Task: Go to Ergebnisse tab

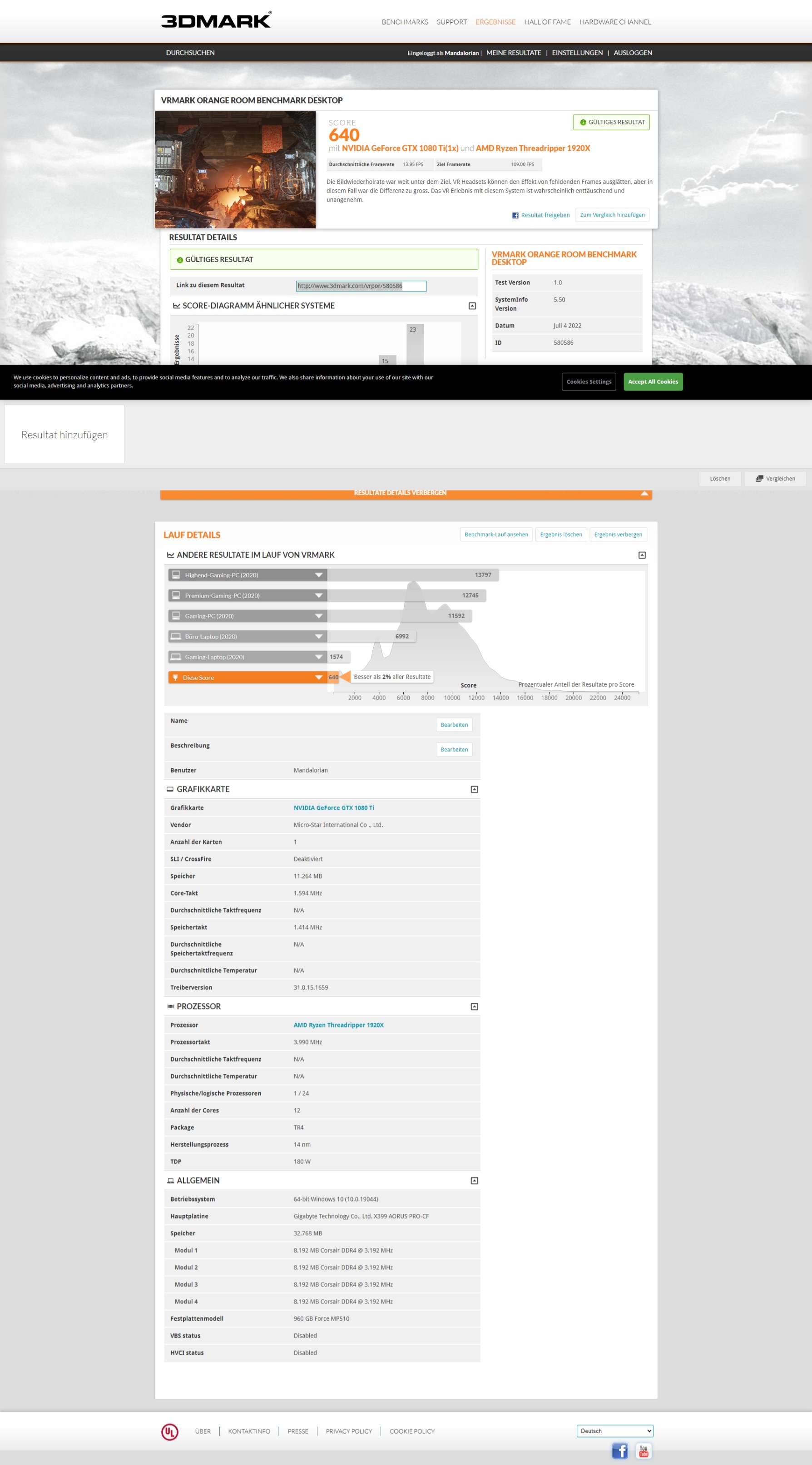Action: [495, 22]
